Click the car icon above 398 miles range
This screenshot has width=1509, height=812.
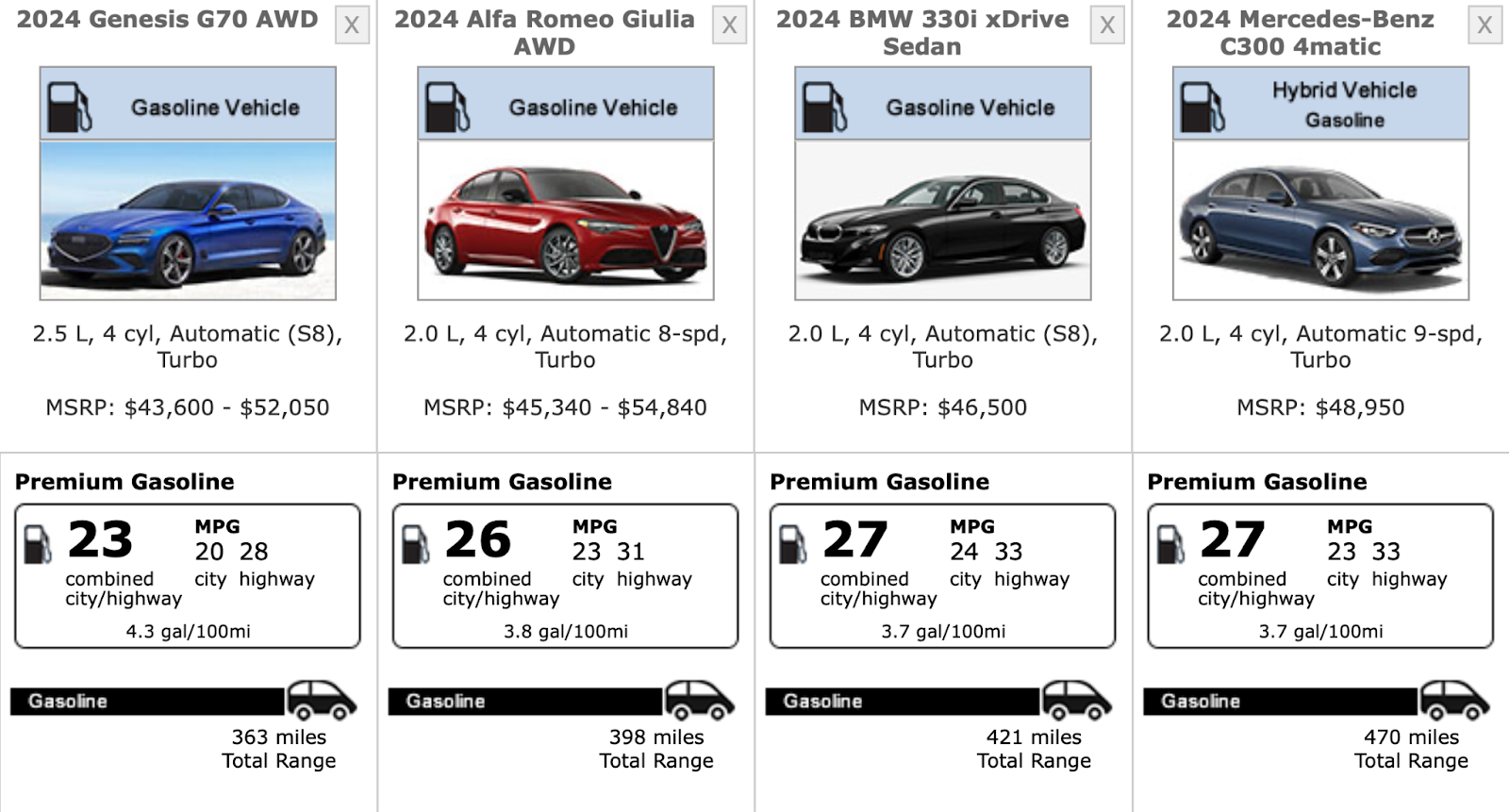tap(699, 701)
